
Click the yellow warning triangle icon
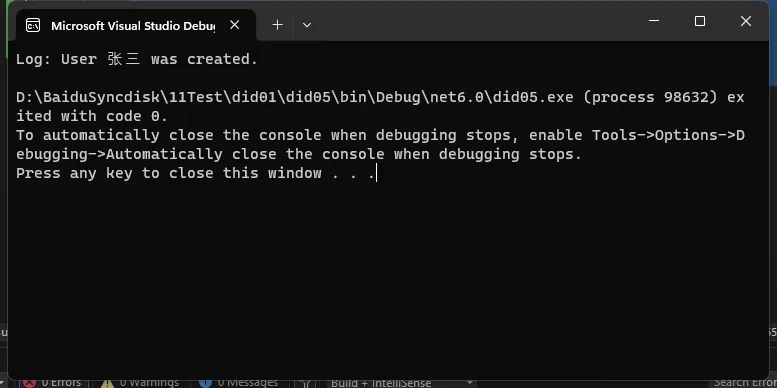(108, 384)
